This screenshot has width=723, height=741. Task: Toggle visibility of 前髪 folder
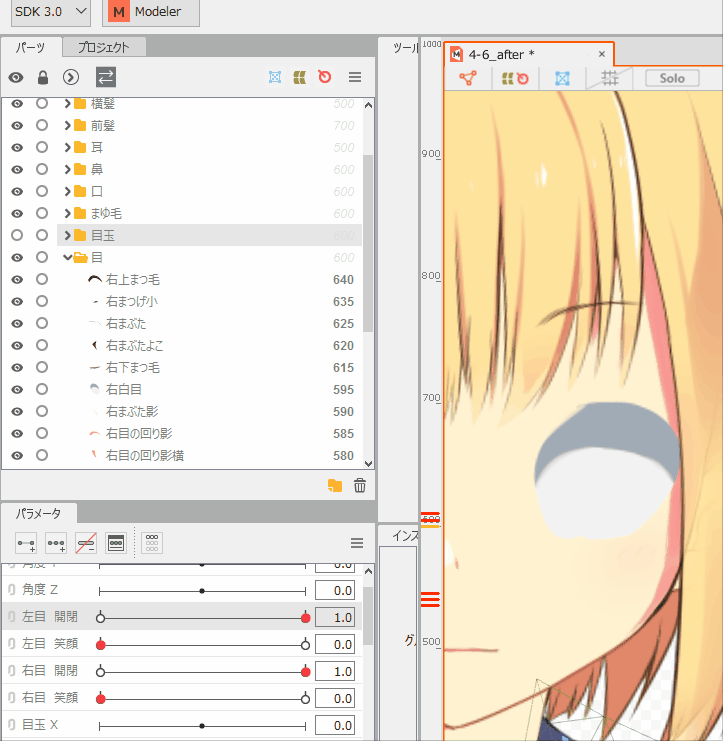[x=17, y=126]
